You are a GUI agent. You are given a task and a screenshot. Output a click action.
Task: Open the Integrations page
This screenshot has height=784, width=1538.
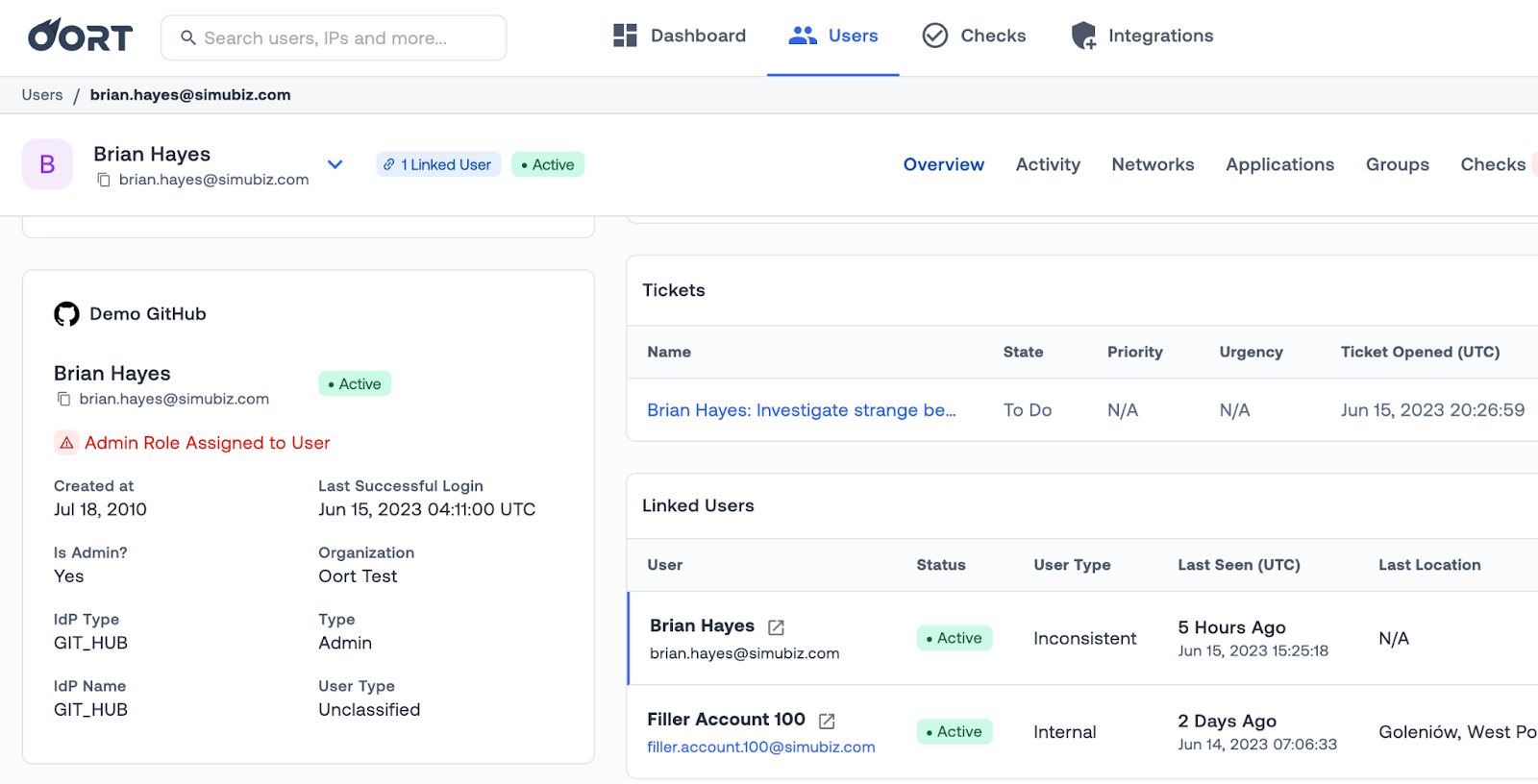click(1142, 37)
